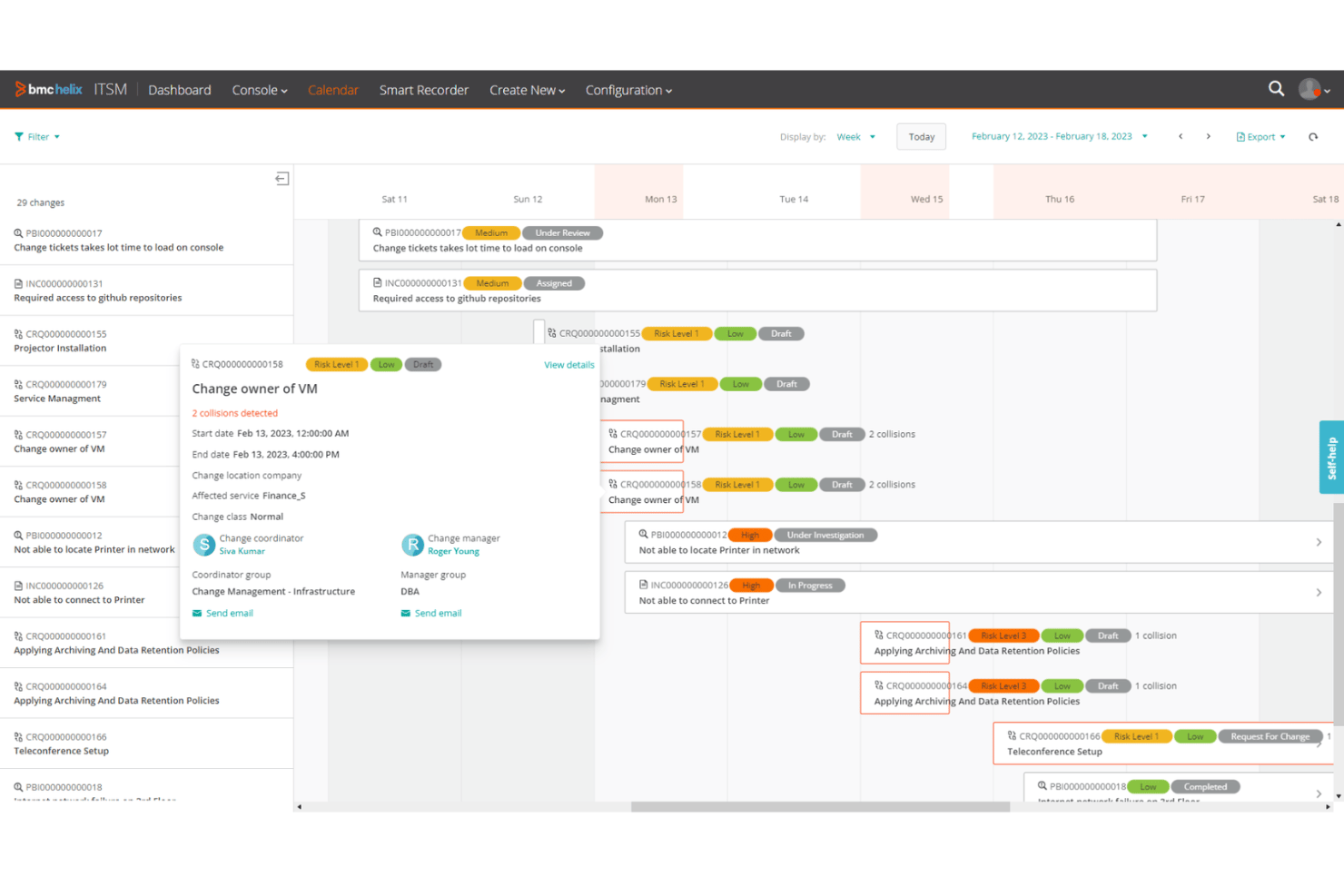Click Risk Level 1 badge in popup

337,365
